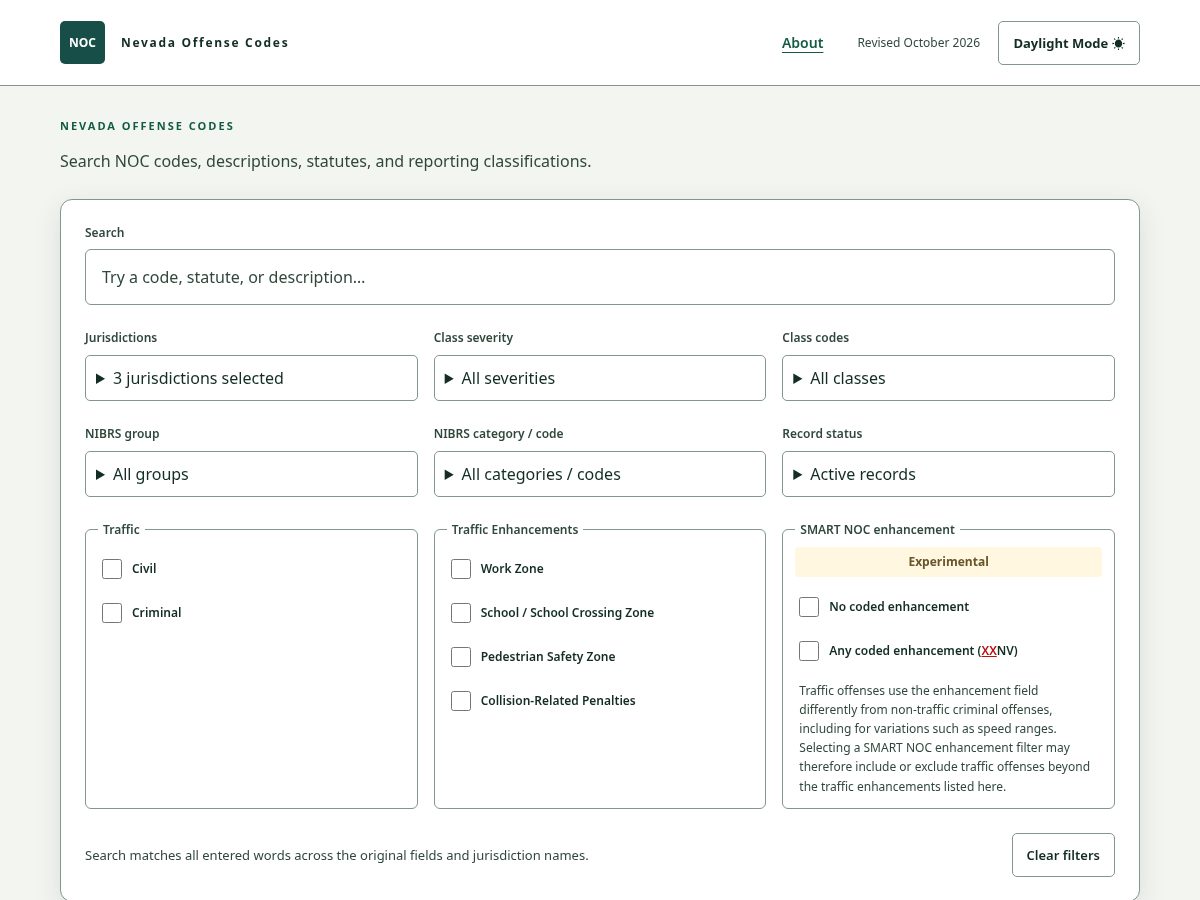Tick School / School Crossing Zone checkbox
This screenshot has width=1200, height=900.
tap(461, 613)
